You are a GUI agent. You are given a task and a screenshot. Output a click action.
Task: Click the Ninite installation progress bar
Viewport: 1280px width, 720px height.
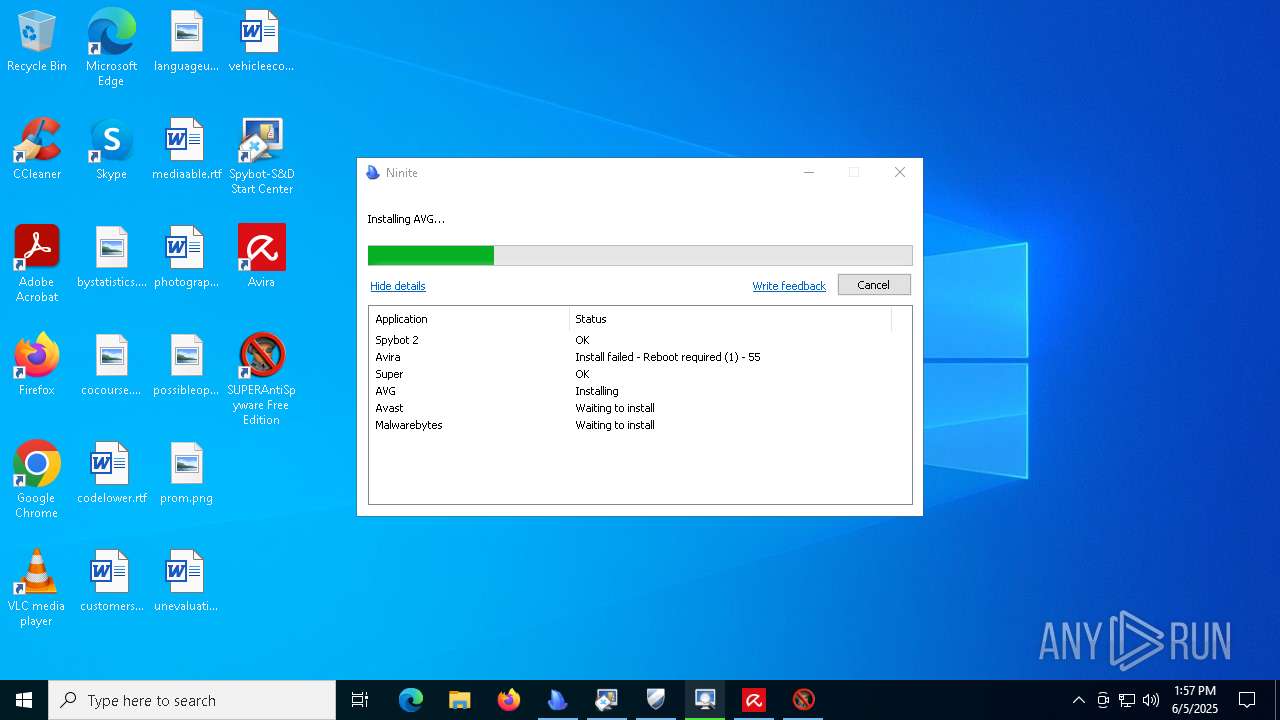(640, 255)
